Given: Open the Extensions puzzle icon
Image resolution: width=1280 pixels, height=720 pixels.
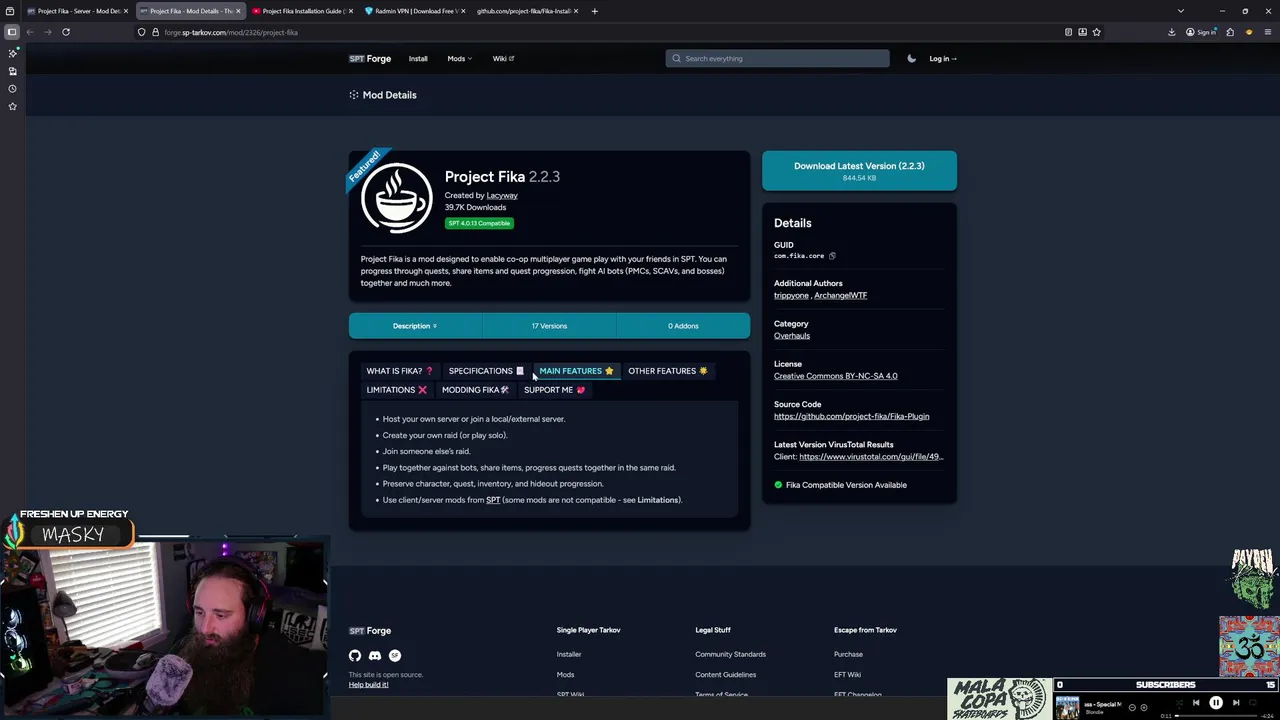Looking at the screenshot, I should click(x=1230, y=32).
